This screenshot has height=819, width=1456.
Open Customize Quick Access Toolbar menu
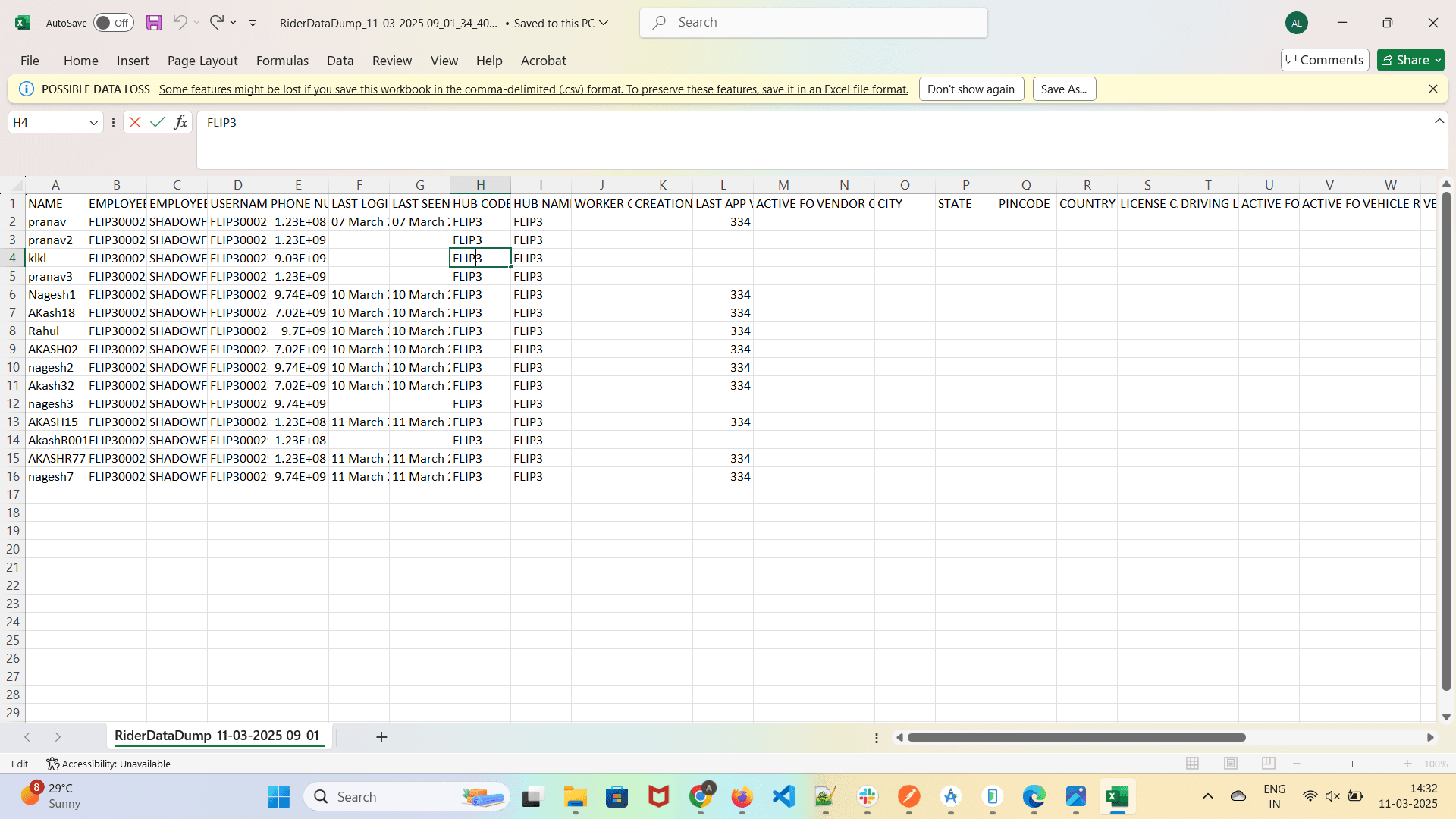[253, 24]
